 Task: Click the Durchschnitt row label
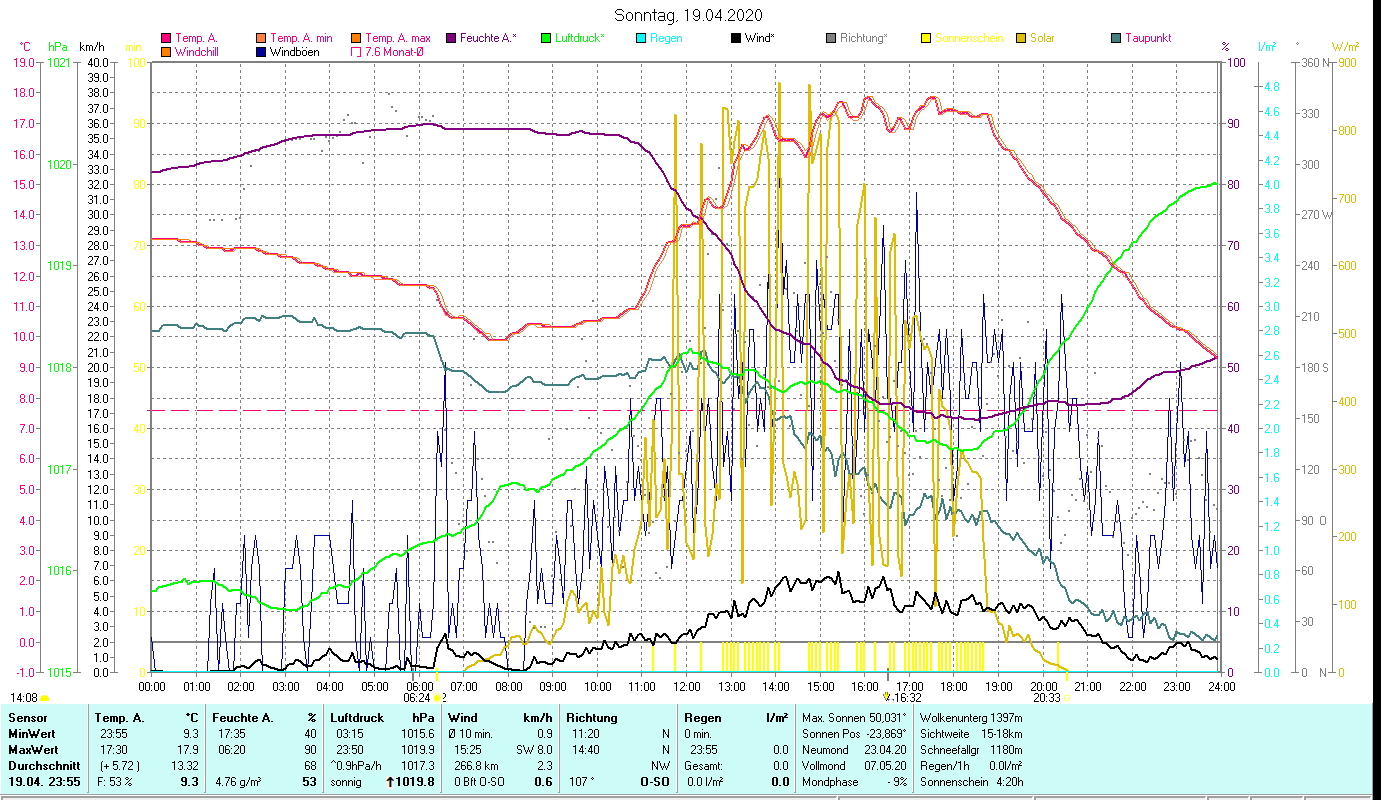42,766
